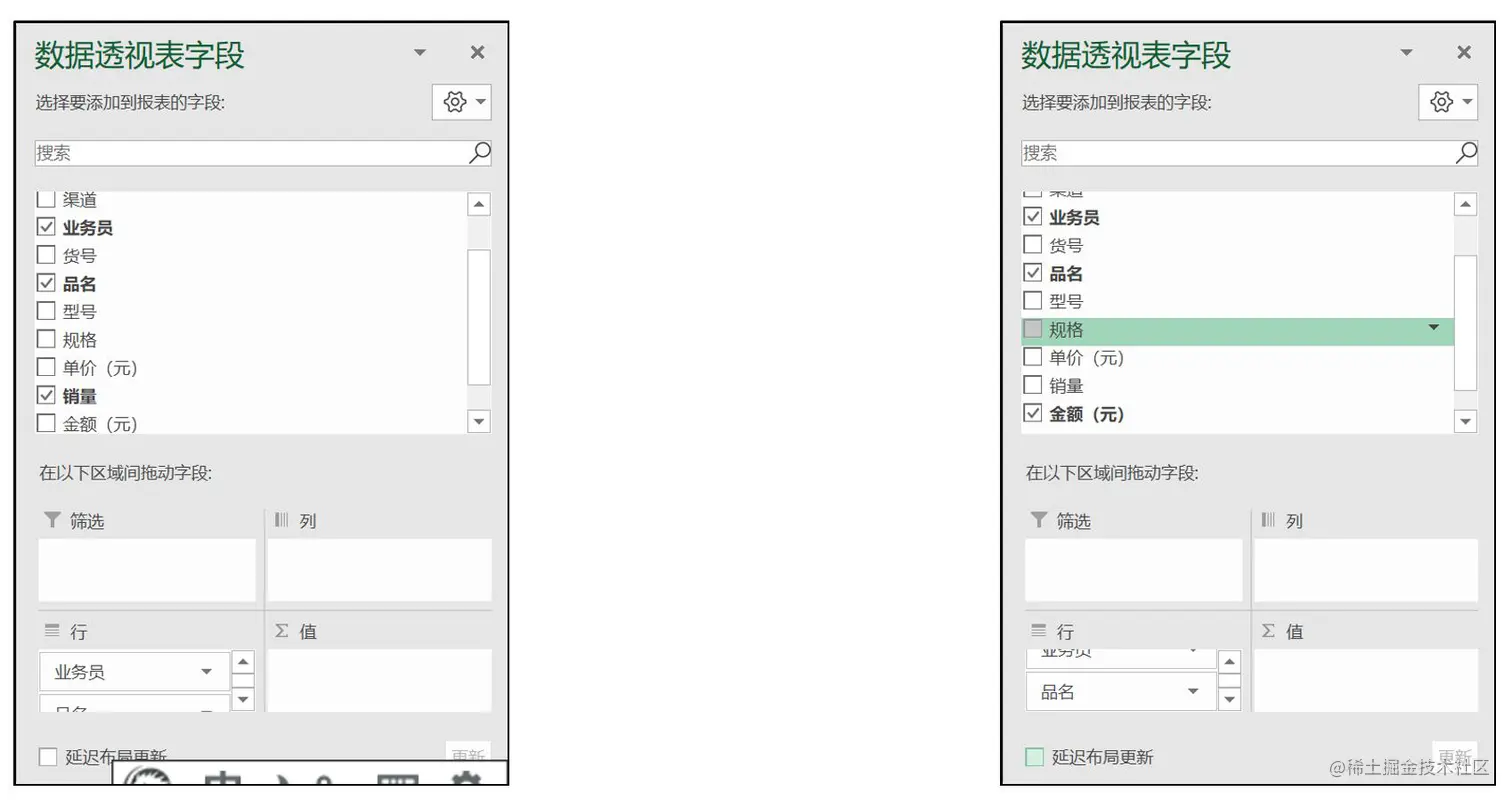The height and width of the screenshot is (800, 1512).
Task: Open the gear tools menu in right panel
Action: point(1447,102)
